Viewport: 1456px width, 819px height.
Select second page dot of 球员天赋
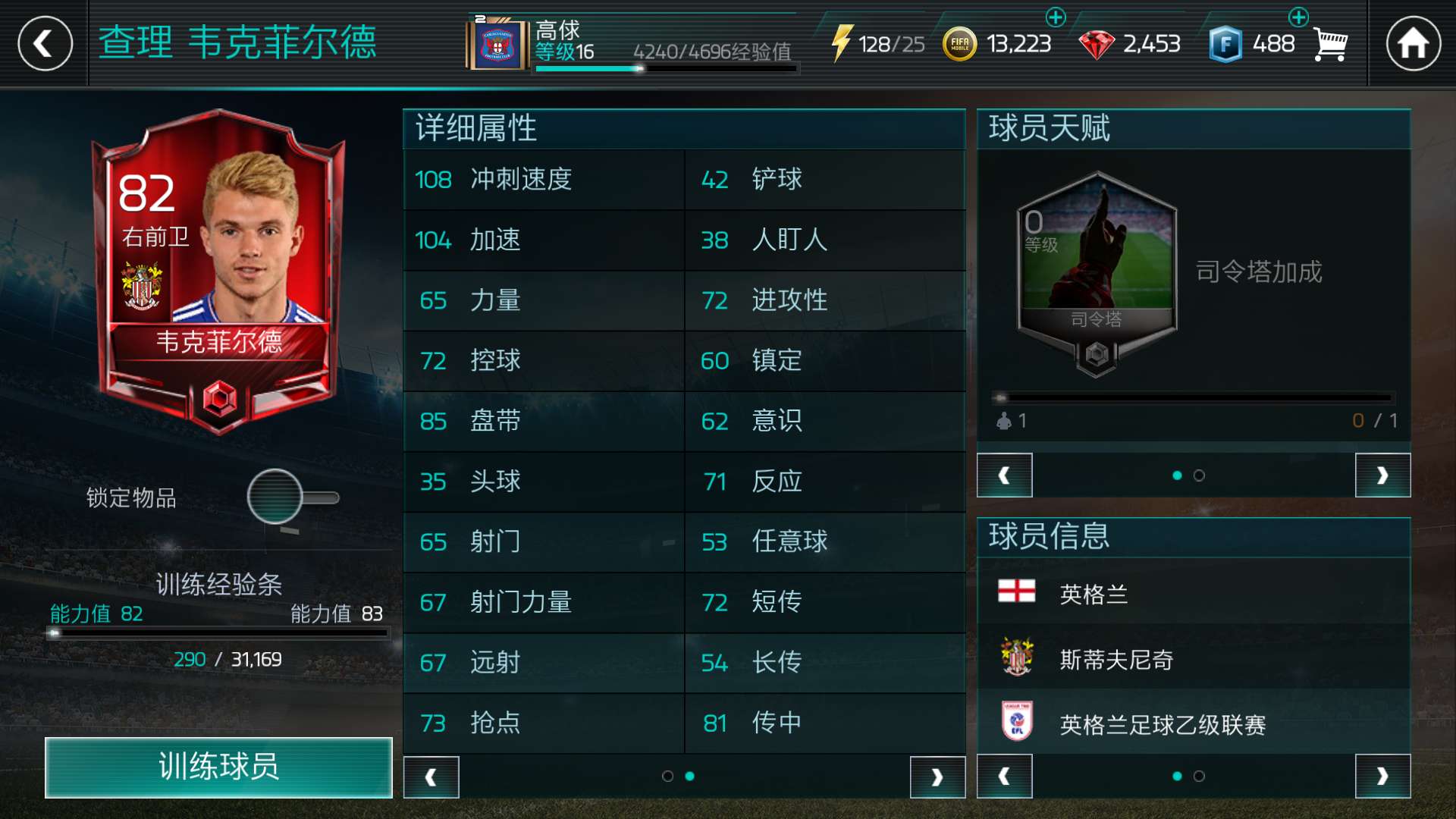point(1199,475)
